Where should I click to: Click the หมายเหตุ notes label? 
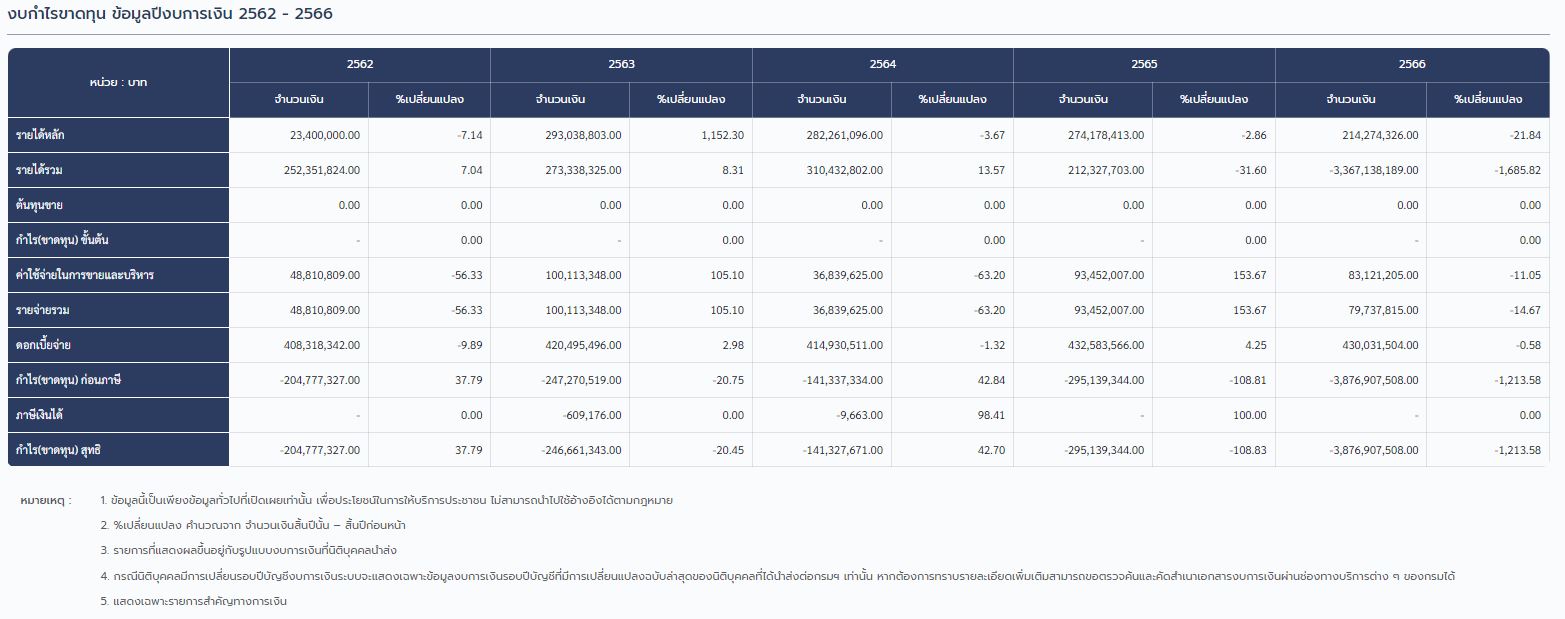pyautogui.click(x=45, y=500)
